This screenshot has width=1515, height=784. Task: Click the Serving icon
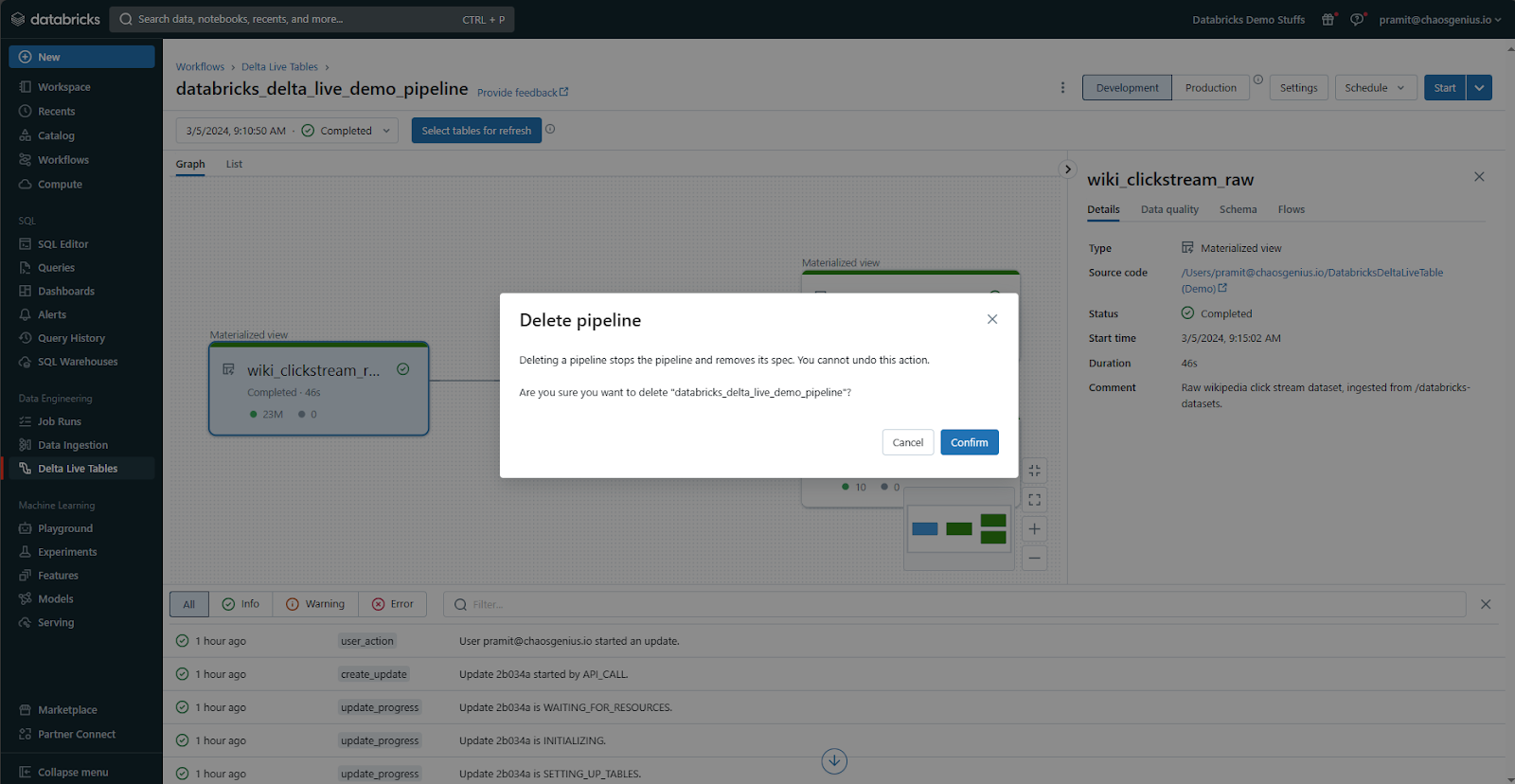[26, 623]
